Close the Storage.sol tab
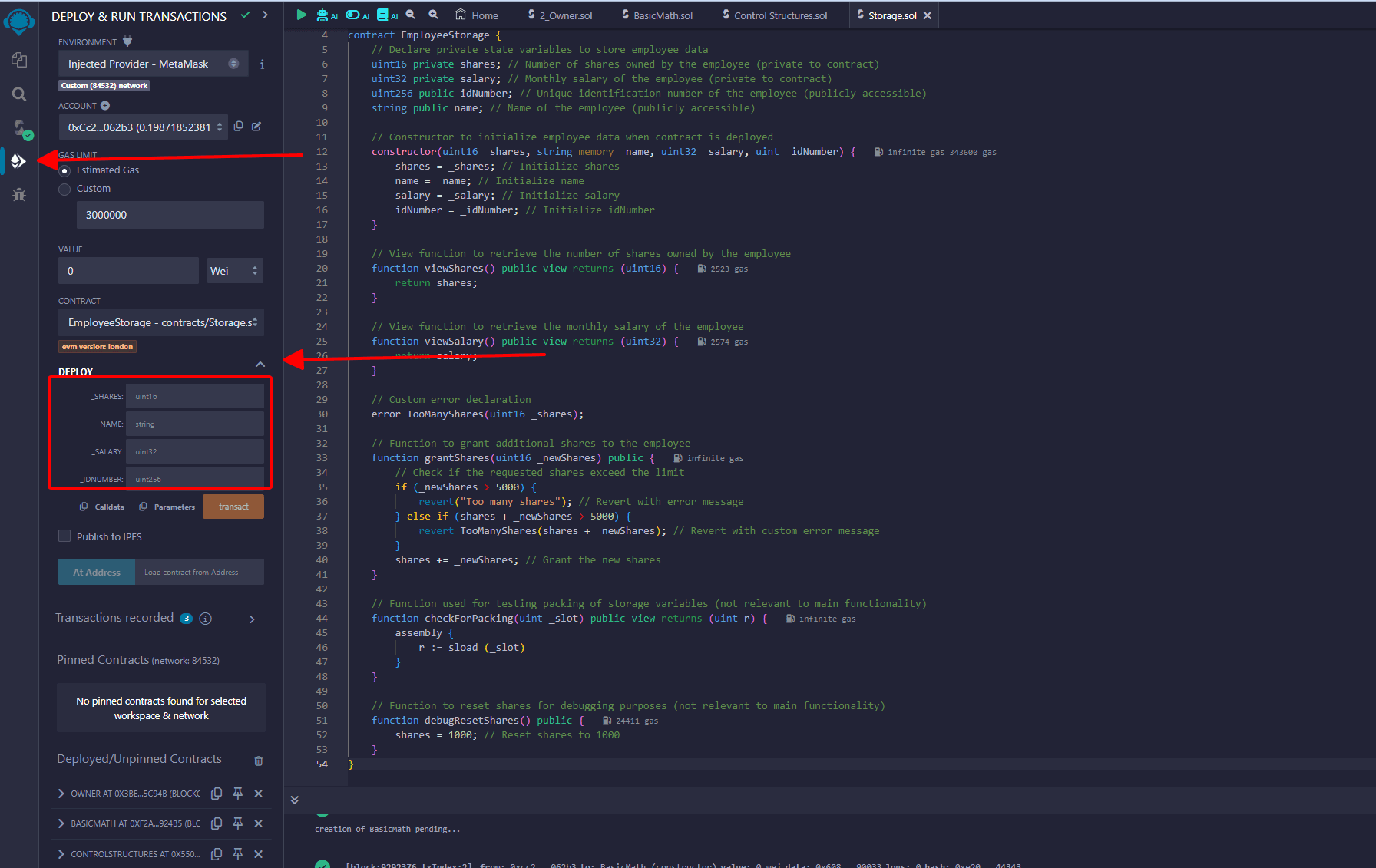This screenshot has width=1376, height=868. click(x=928, y=15)
